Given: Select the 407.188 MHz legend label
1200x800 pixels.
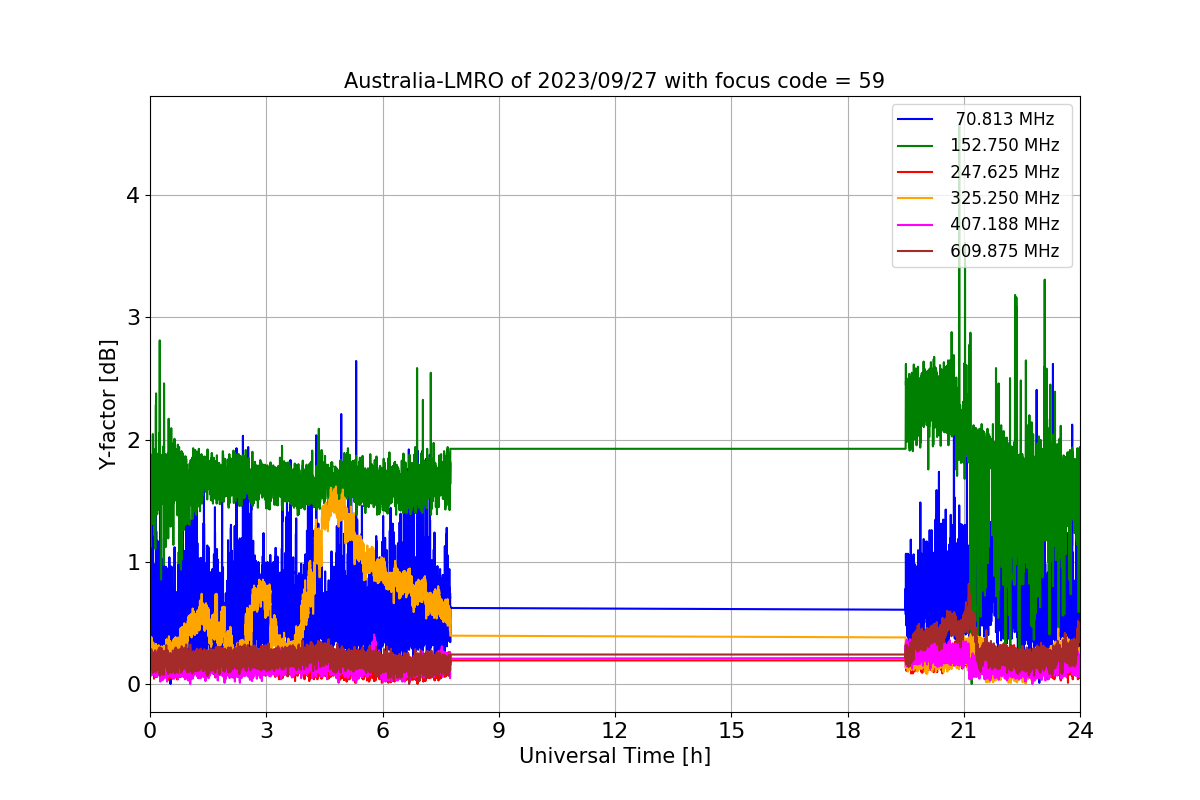Looking at the screenshot, I should tap(1005, 224).
